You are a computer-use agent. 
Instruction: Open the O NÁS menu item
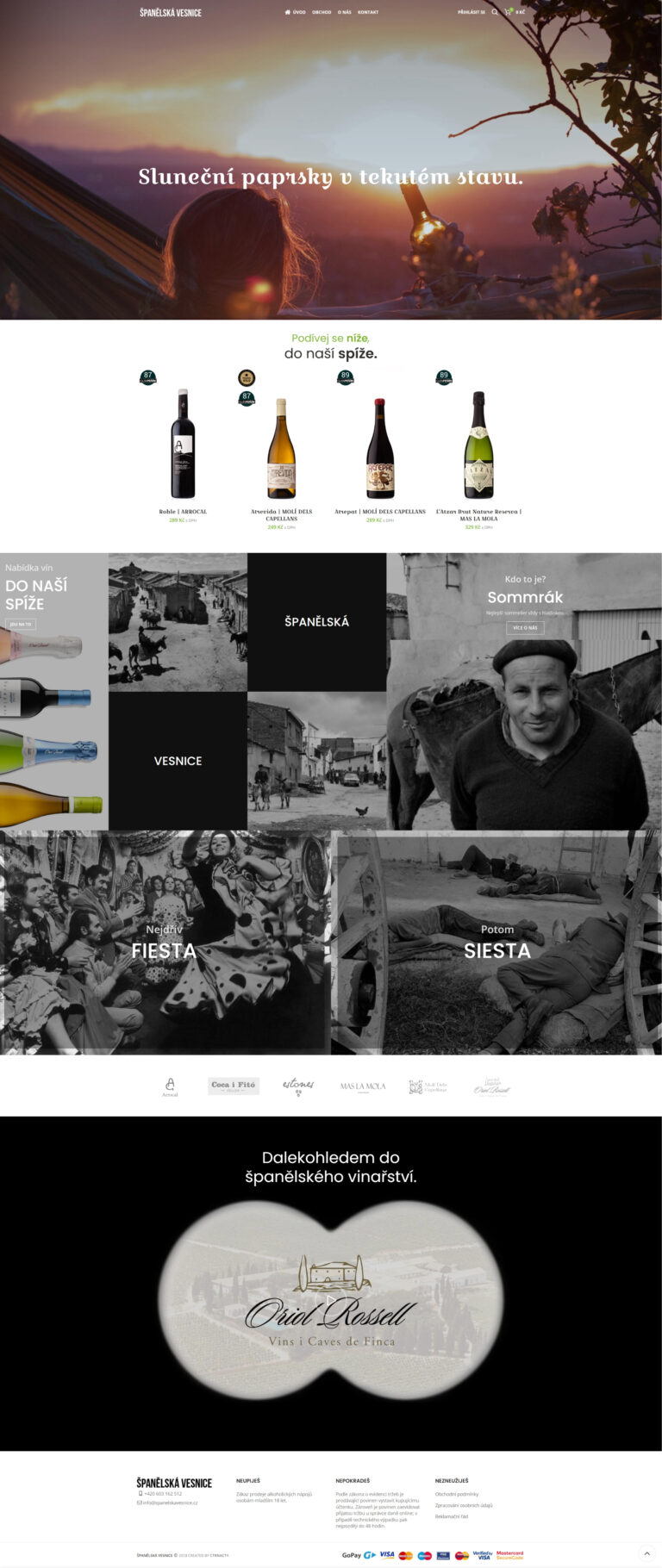coord(345,12)
